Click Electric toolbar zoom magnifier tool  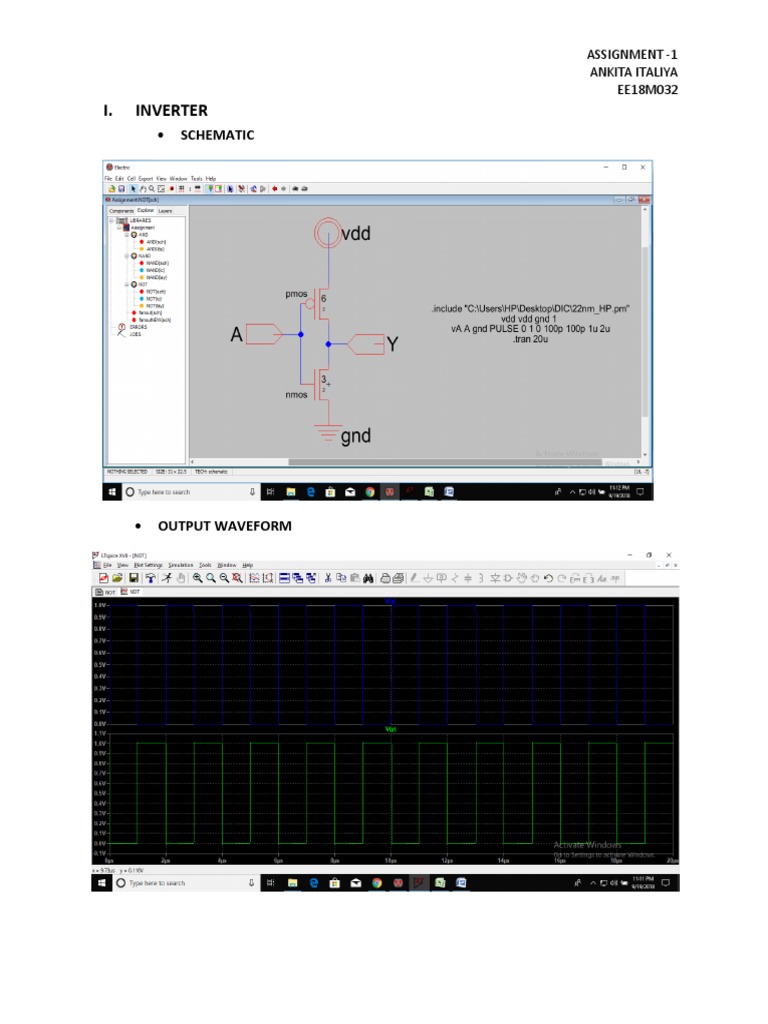click(151, 189)
